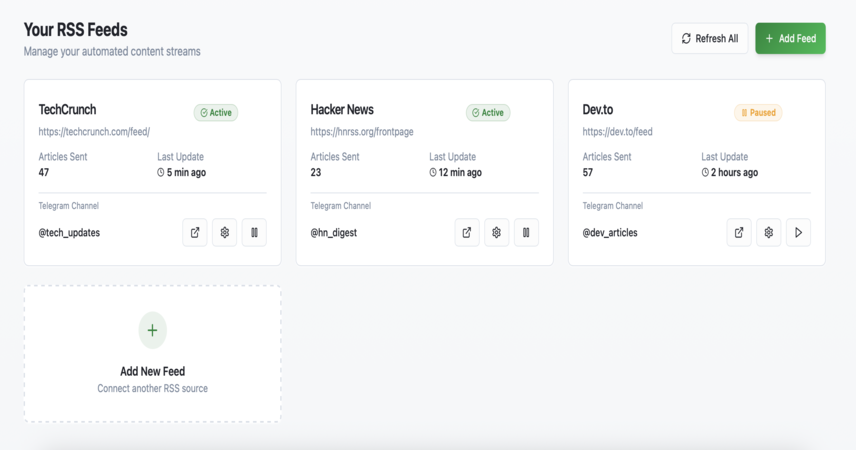Click the @dev_articles Telegram channel
This screenshot has height=450, width=856.
[610, 233]
